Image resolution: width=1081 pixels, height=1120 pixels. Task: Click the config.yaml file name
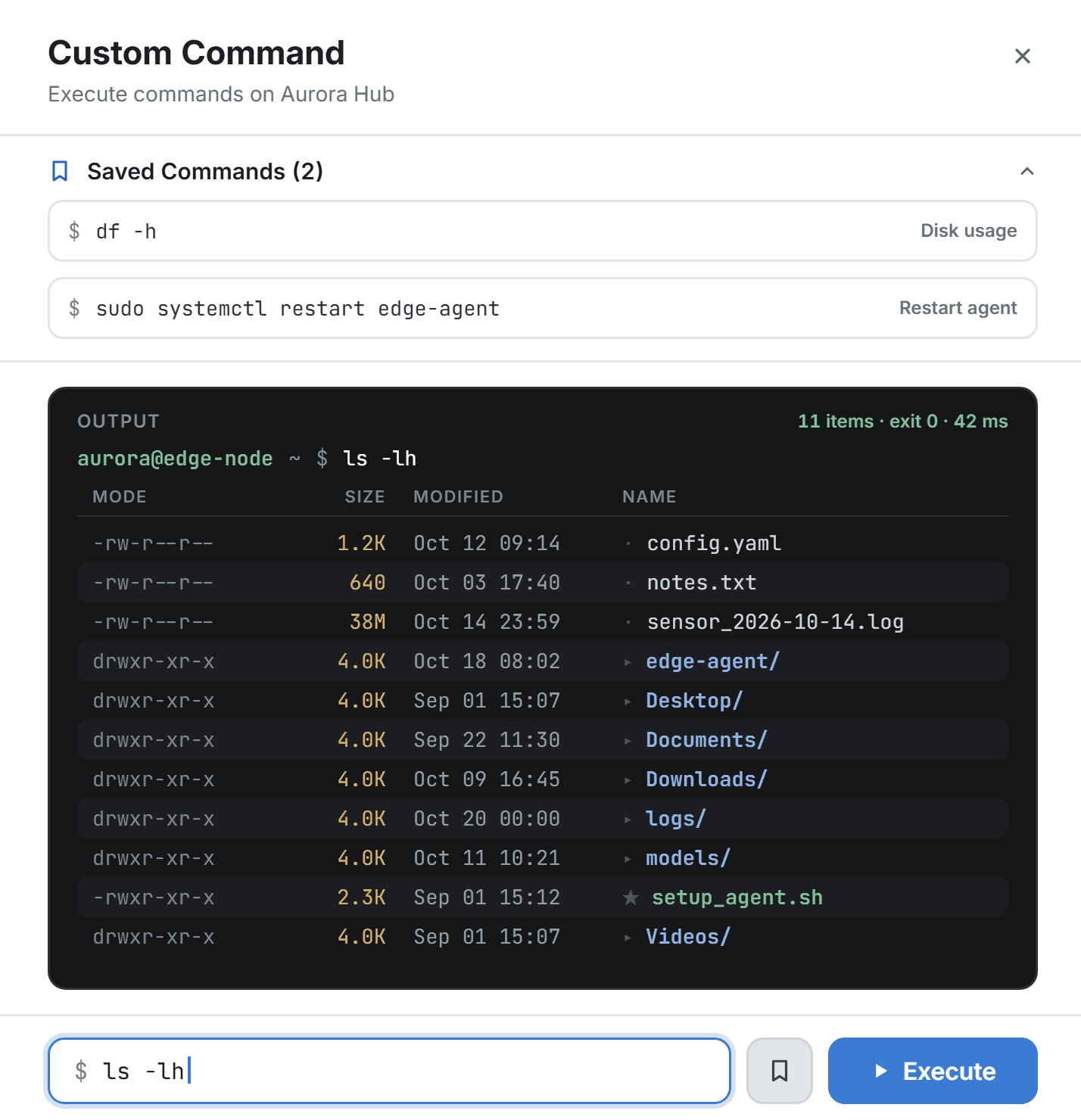(x=714, y=543)
